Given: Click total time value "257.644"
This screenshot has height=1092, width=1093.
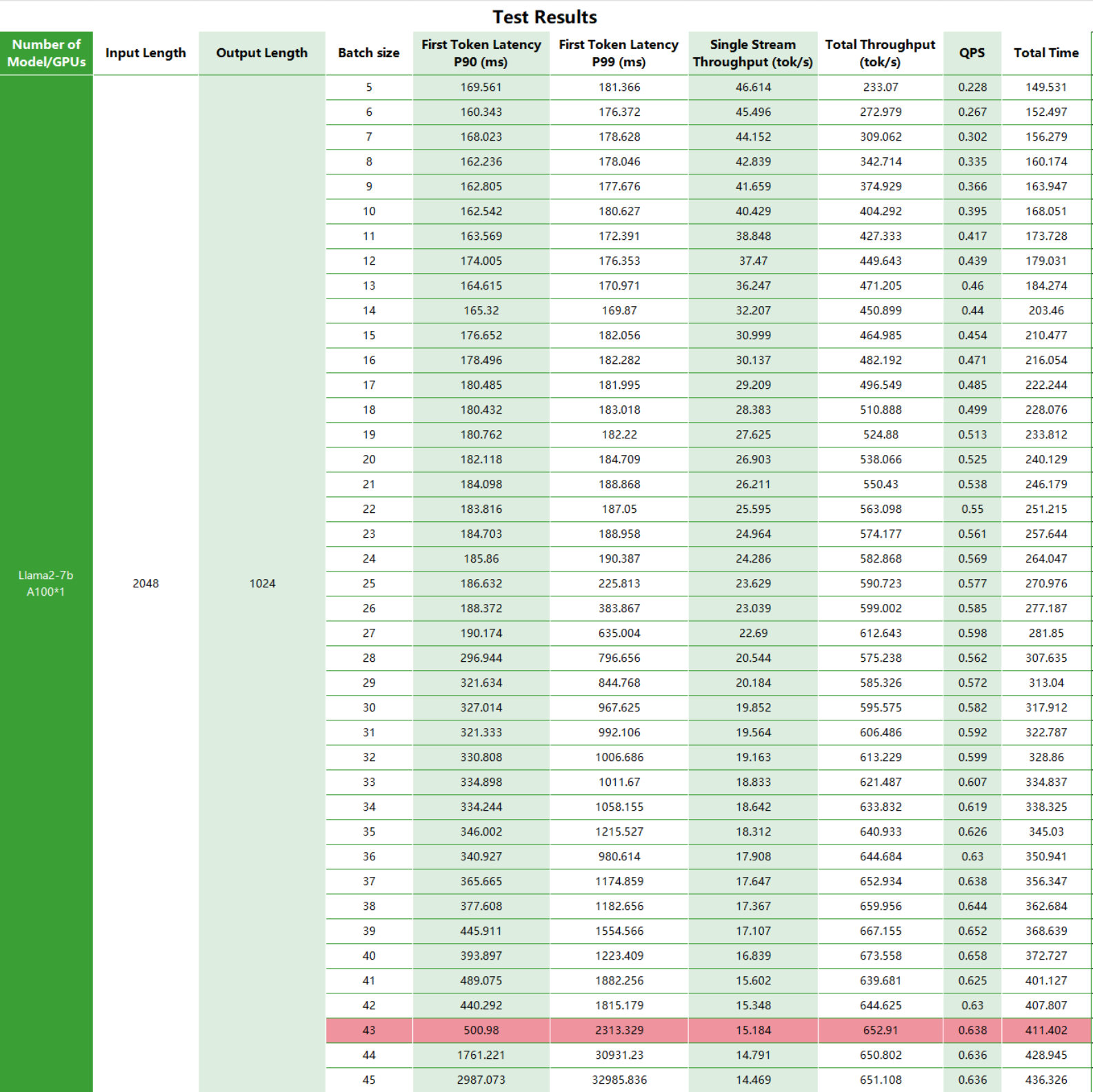Looking at the screenshot, I should (1046, 534).
